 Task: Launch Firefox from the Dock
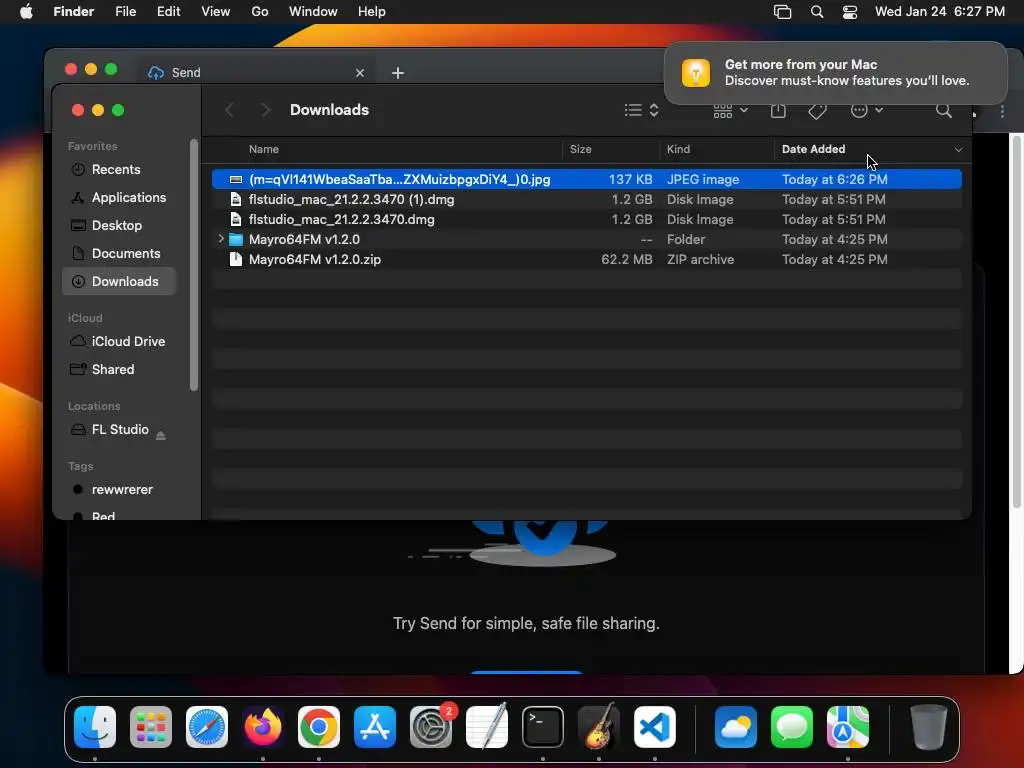click(x=263, y=727)
